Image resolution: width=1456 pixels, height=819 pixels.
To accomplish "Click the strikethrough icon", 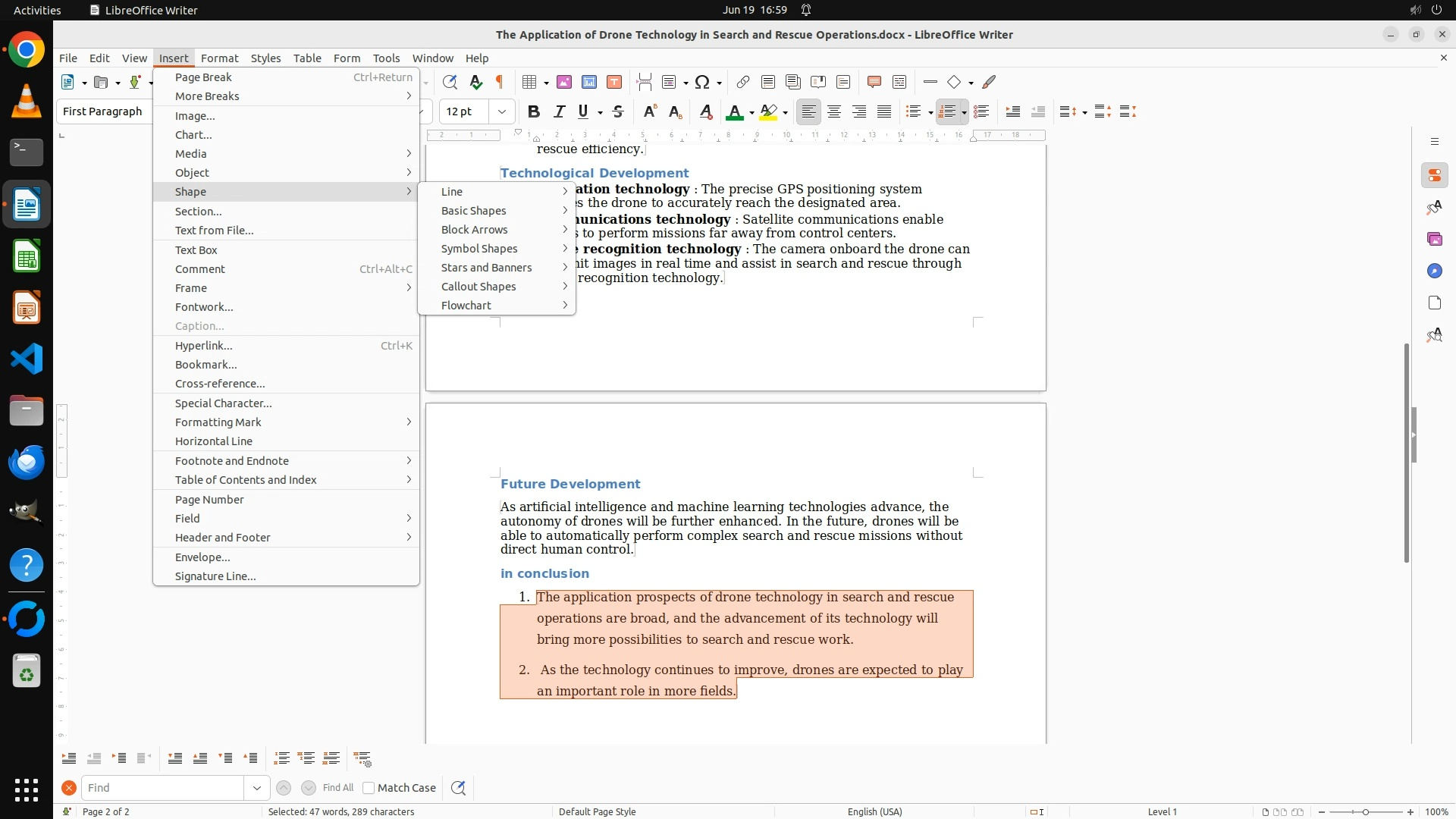I will (x=618, y=111).
